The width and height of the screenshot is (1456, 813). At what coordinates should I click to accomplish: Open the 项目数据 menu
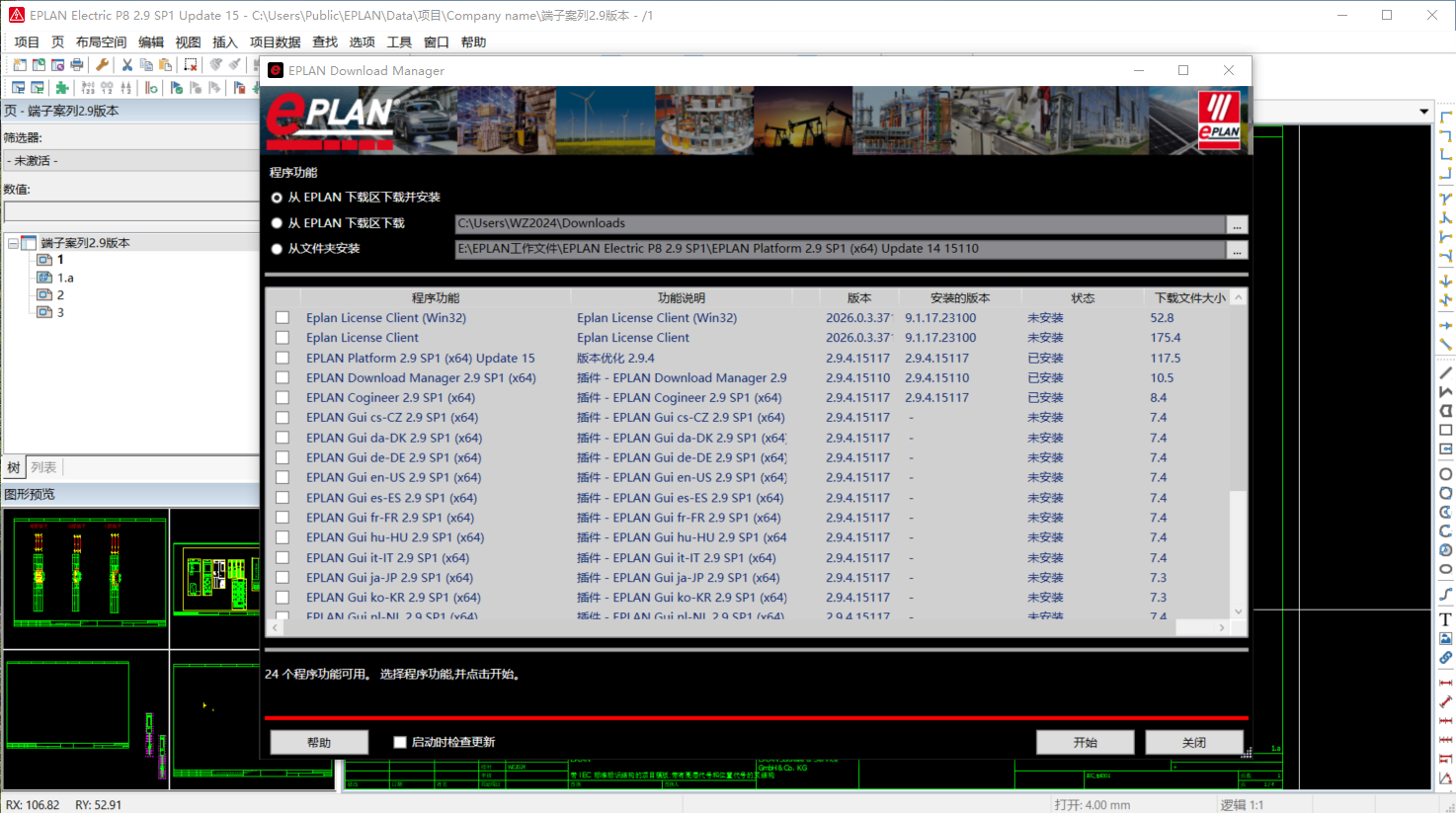[275, 42]
